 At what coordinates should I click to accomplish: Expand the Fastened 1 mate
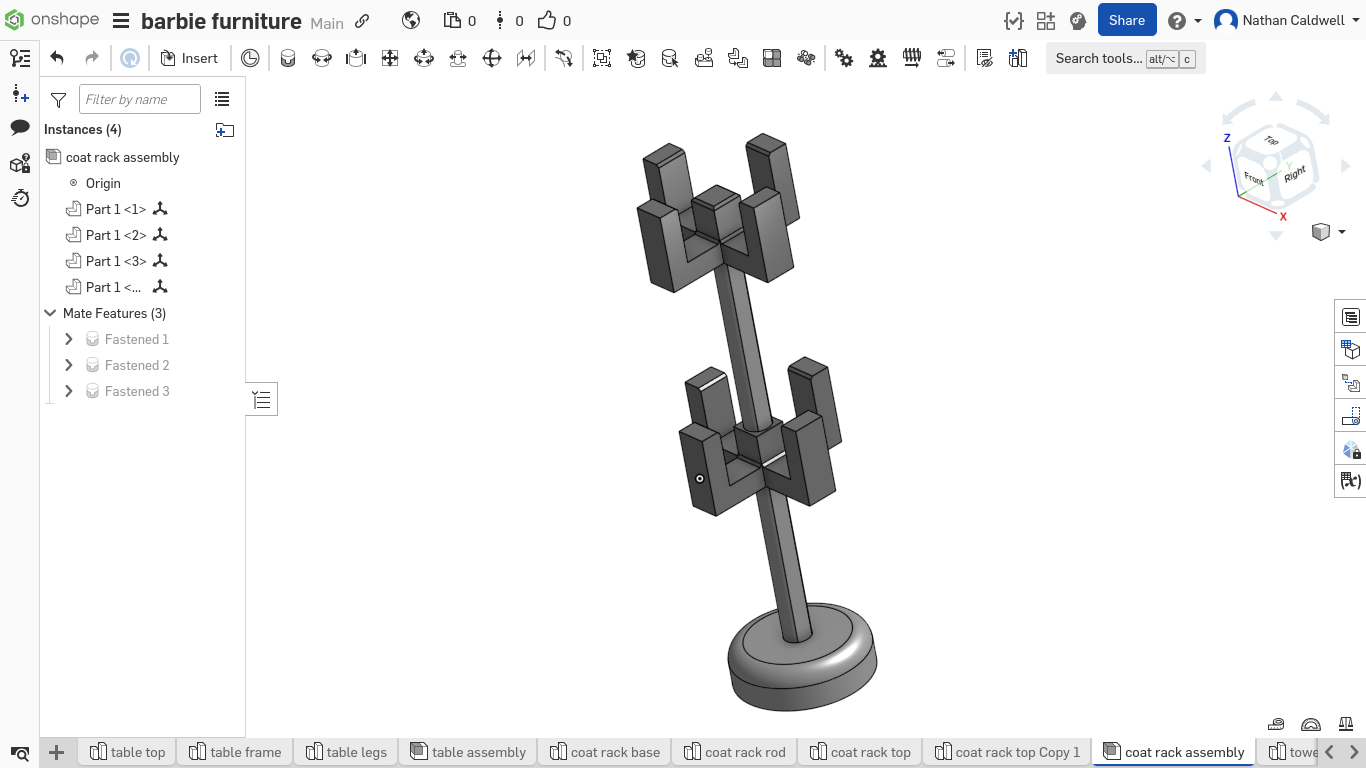tap(69, 339)
